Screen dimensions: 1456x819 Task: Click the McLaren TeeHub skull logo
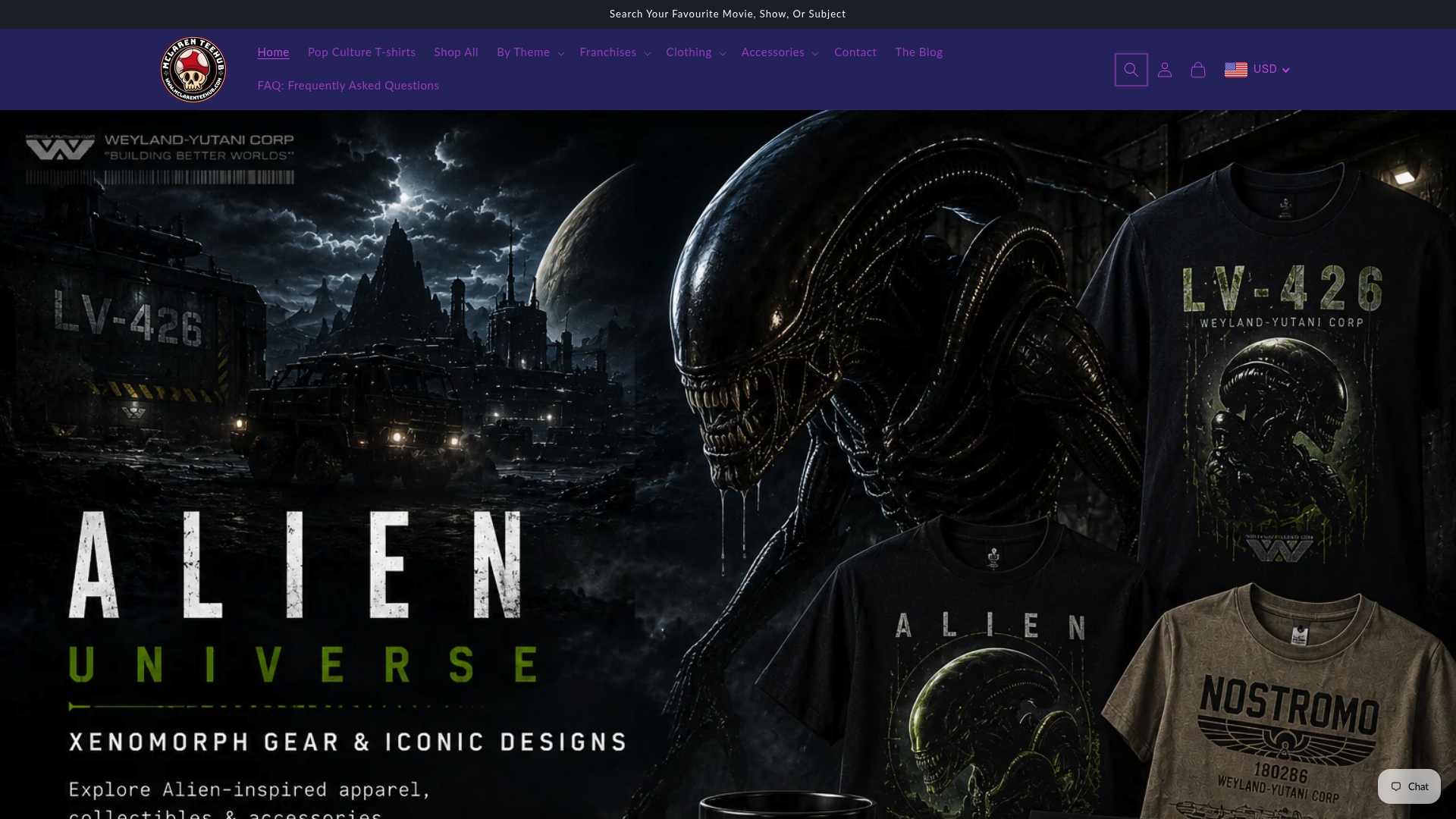[193, 70]
